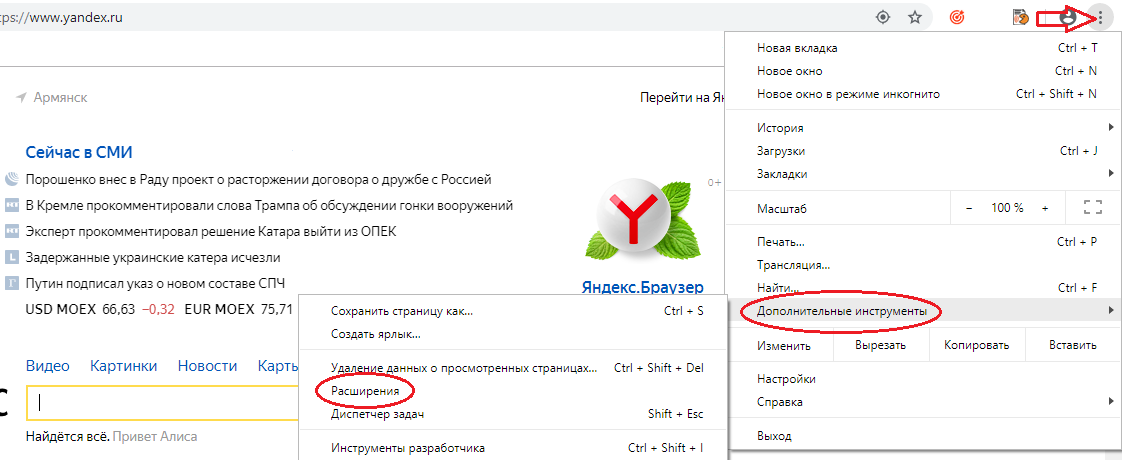Click news source icon beside Кремле headline

click(11, 206)
